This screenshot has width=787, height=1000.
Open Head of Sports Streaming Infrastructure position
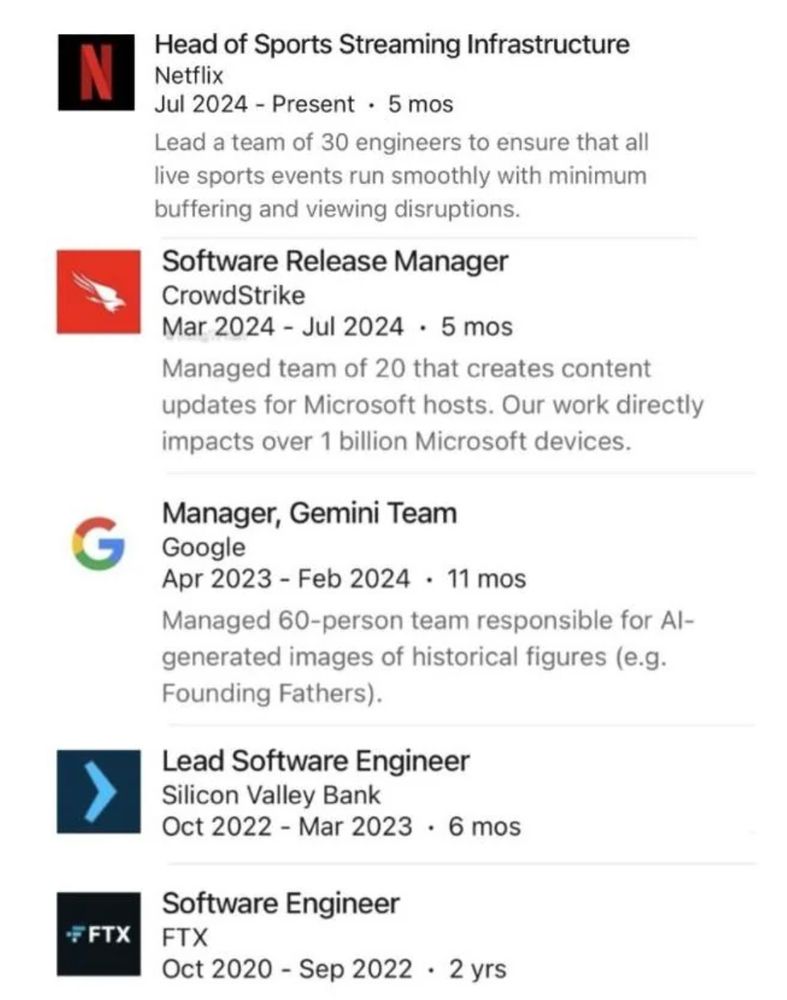[392, 45]
